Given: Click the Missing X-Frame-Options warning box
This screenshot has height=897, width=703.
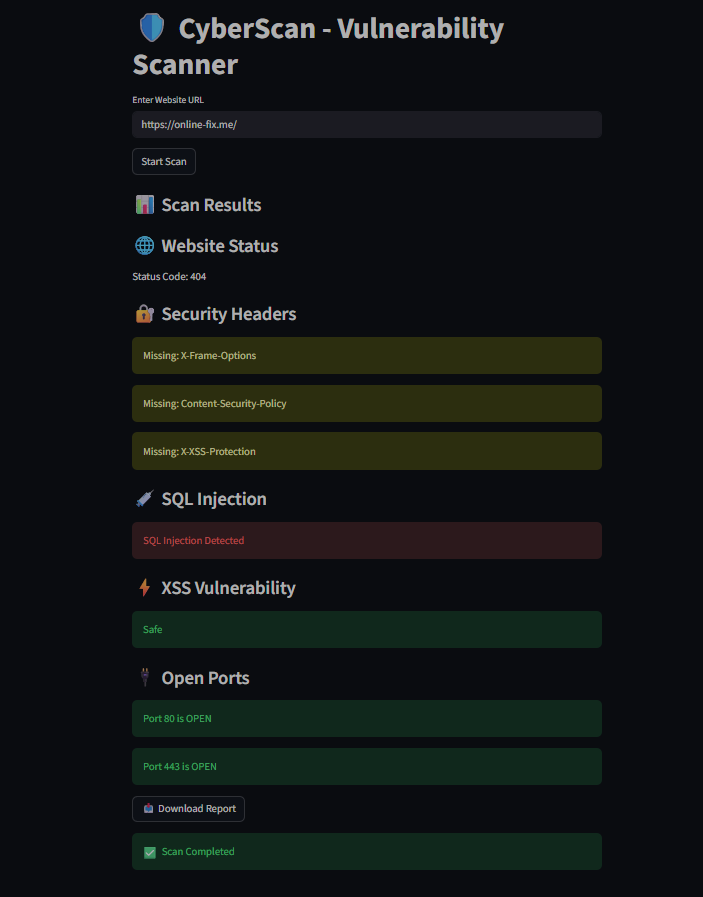Looking at the screenshot, I should (x=366, y=356).
